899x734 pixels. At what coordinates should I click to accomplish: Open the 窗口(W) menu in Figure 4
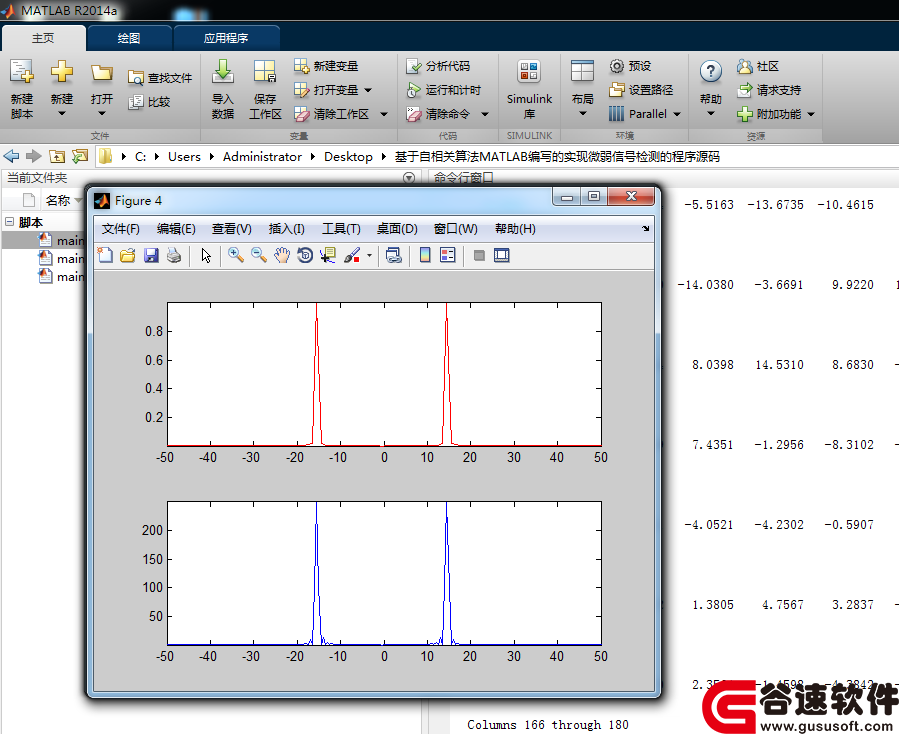(x=455, y=229)
